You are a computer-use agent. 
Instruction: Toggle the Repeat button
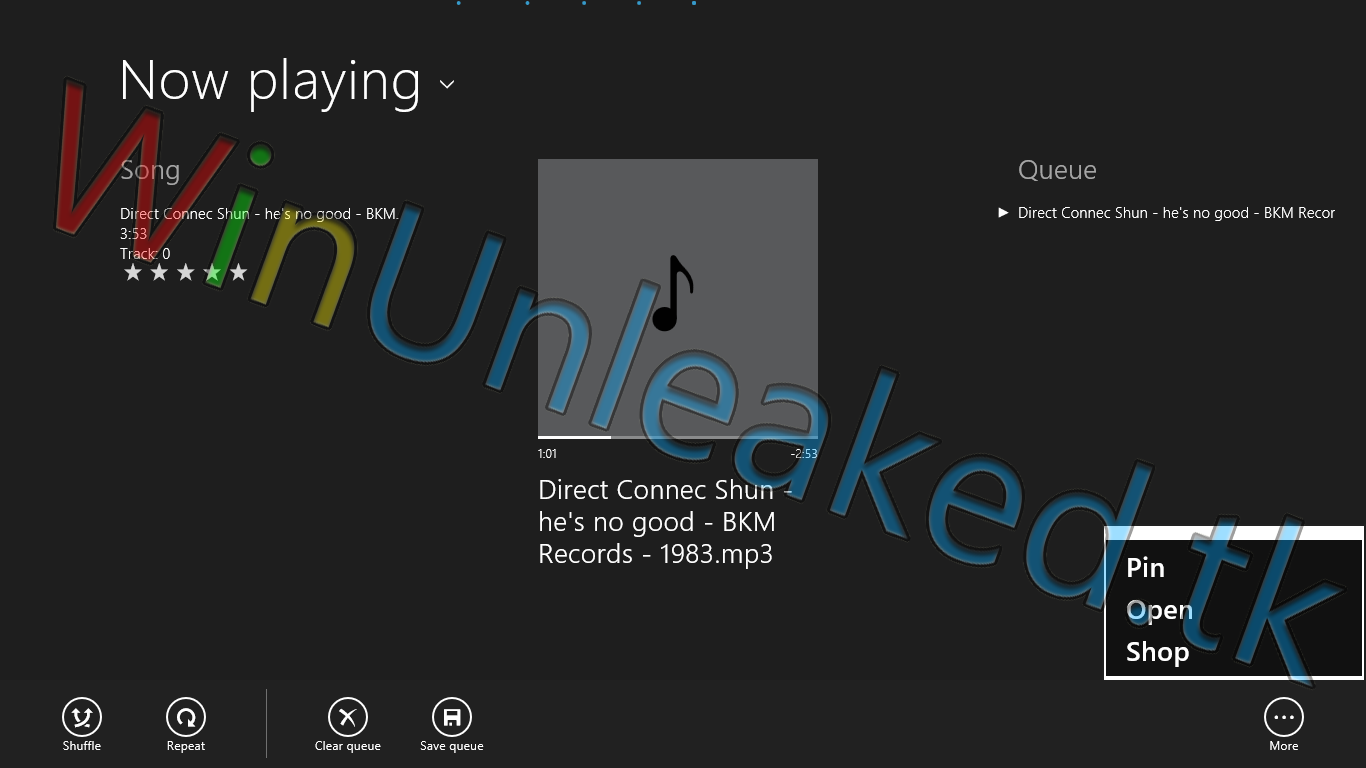[x=186, y=717]
